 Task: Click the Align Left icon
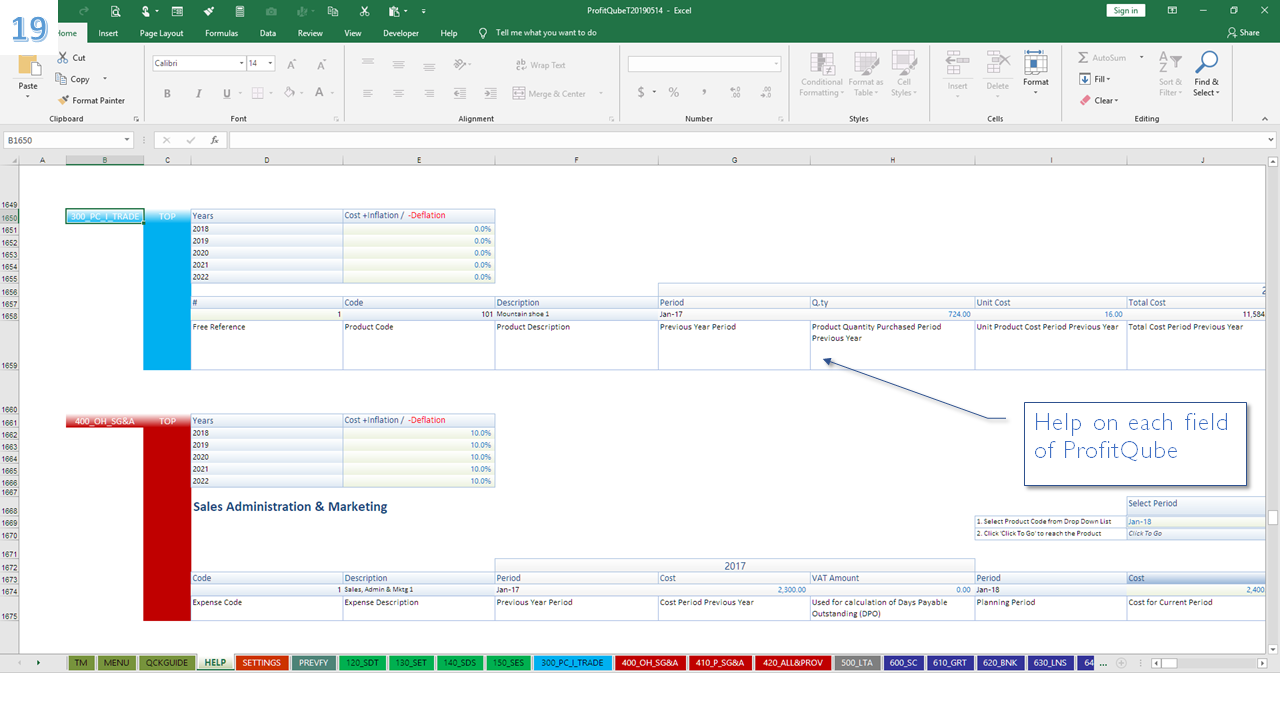pos(368,93)
